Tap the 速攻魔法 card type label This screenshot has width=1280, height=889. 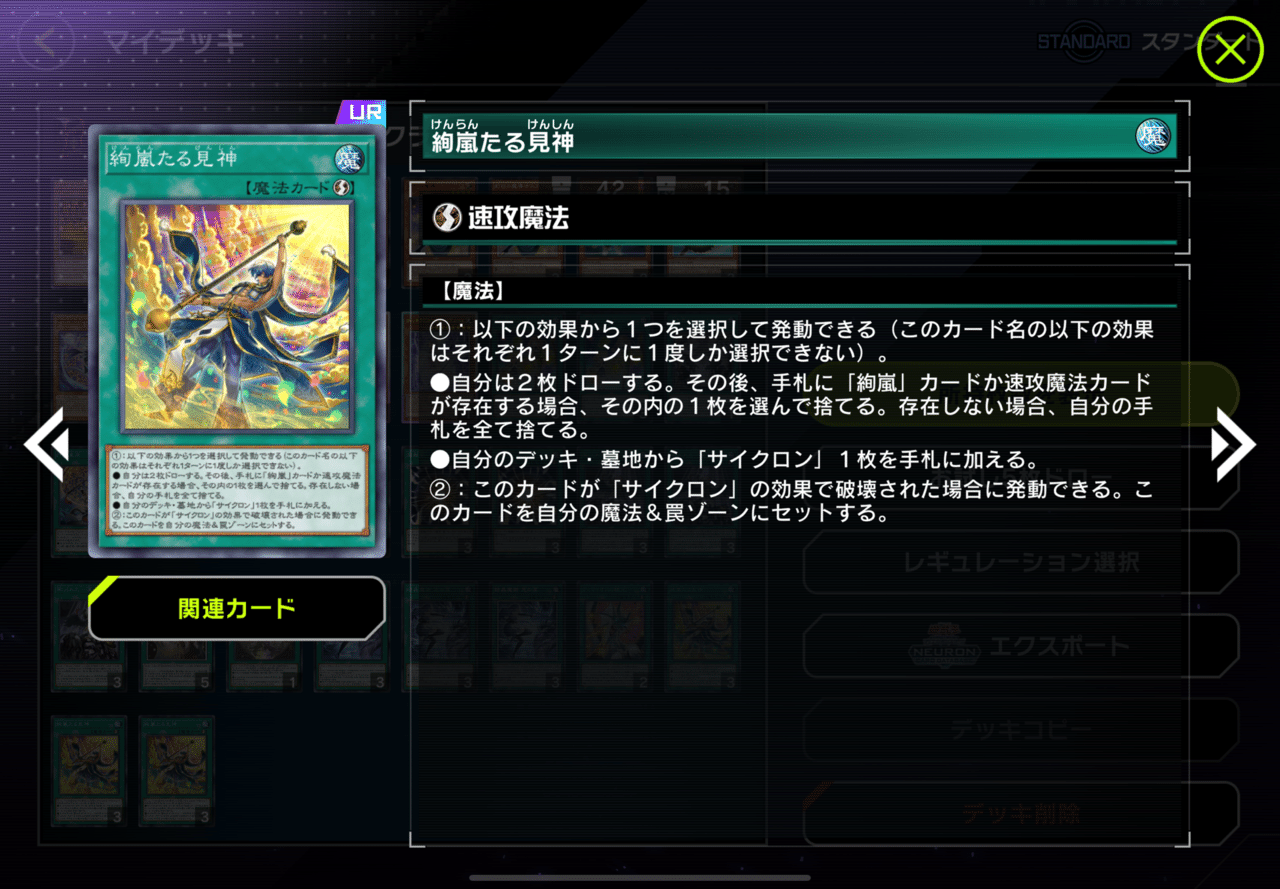[518, 218]
